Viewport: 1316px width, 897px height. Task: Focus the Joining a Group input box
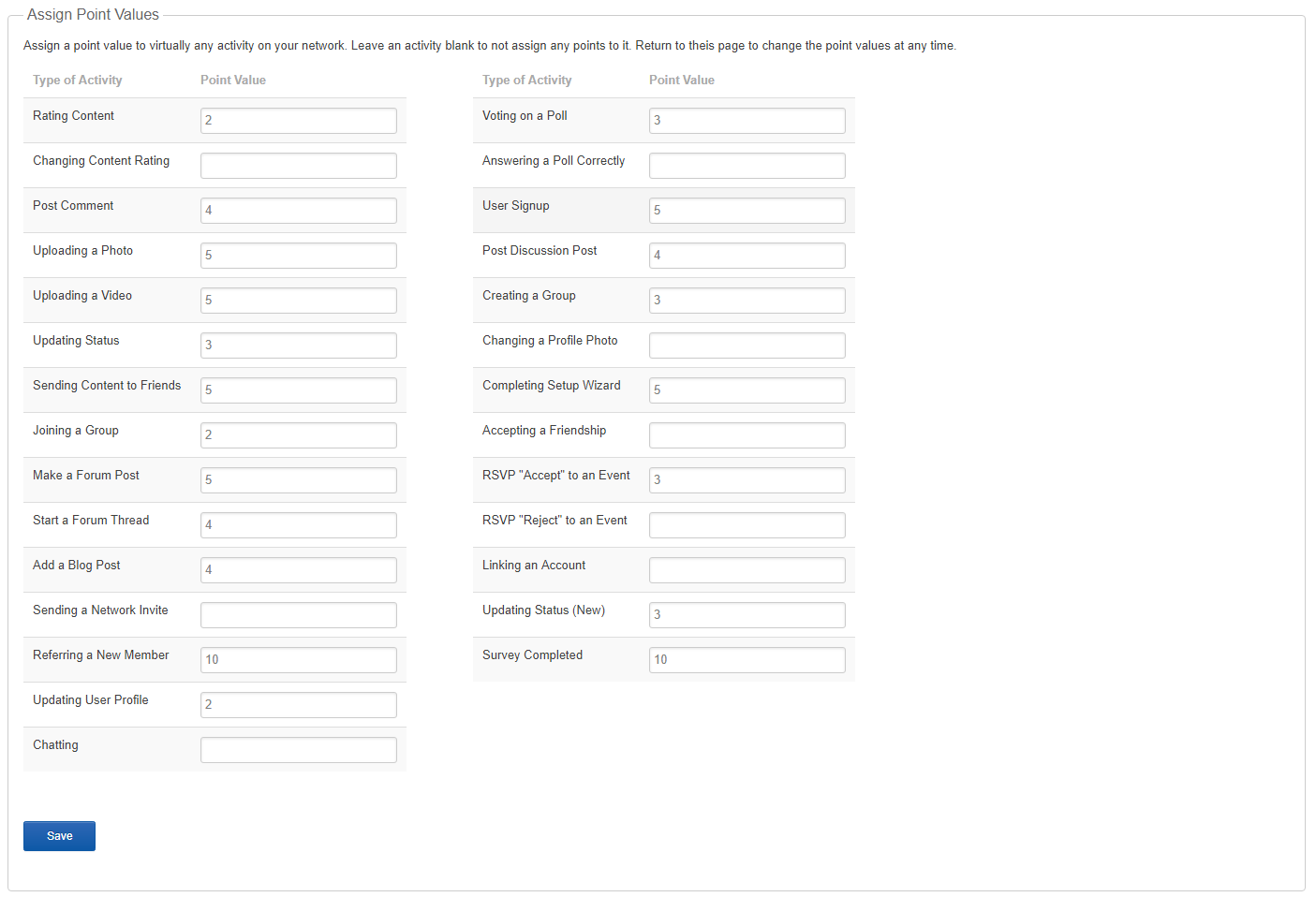click(298, 435)
